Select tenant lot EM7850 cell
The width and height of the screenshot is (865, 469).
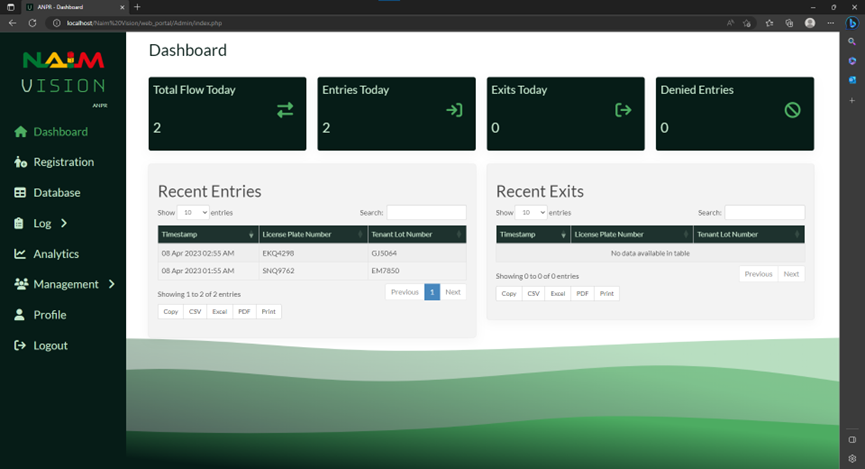click(x=417, y=271)
